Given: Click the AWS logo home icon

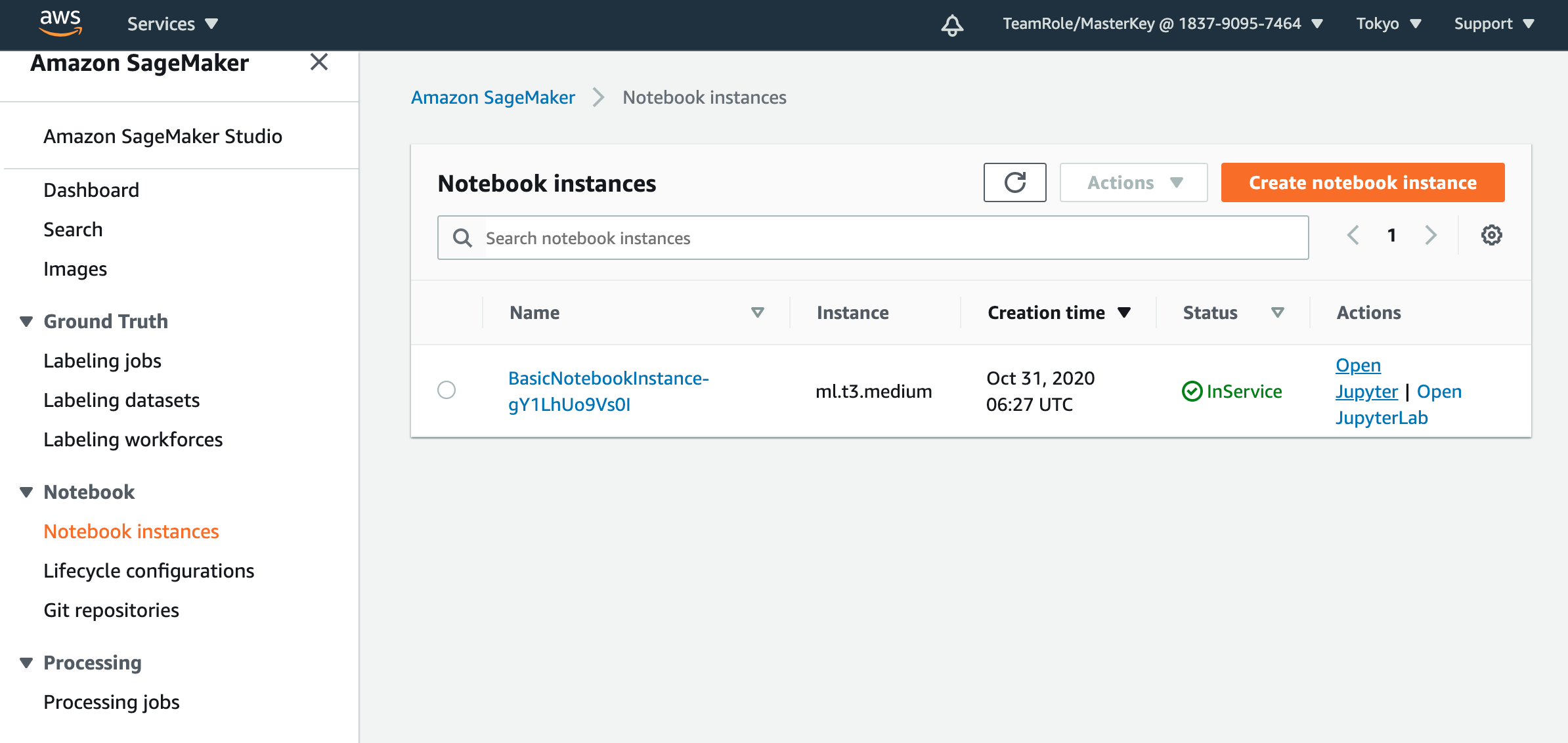Looking at the screenshot, I should tap(60, 23).
